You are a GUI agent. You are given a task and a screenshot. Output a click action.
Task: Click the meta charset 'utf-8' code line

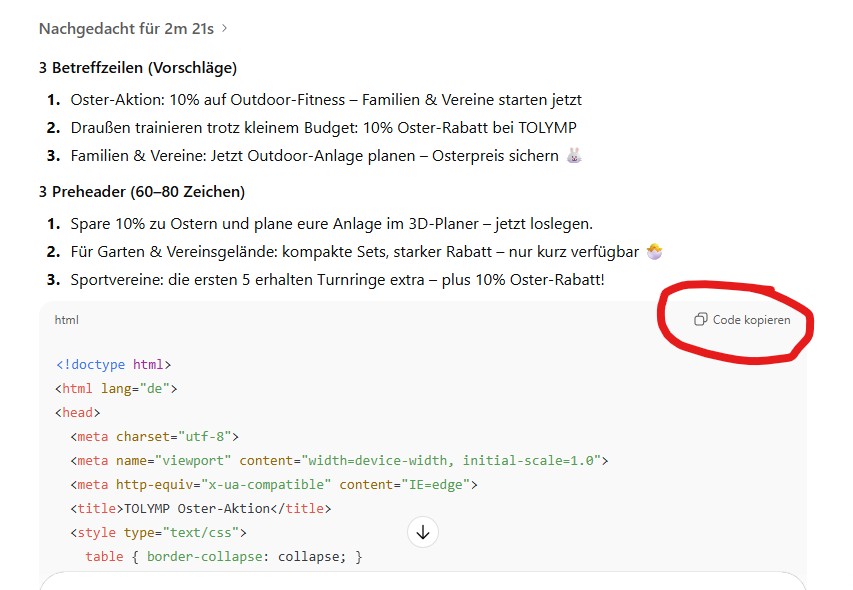click(x=154, y=437)
